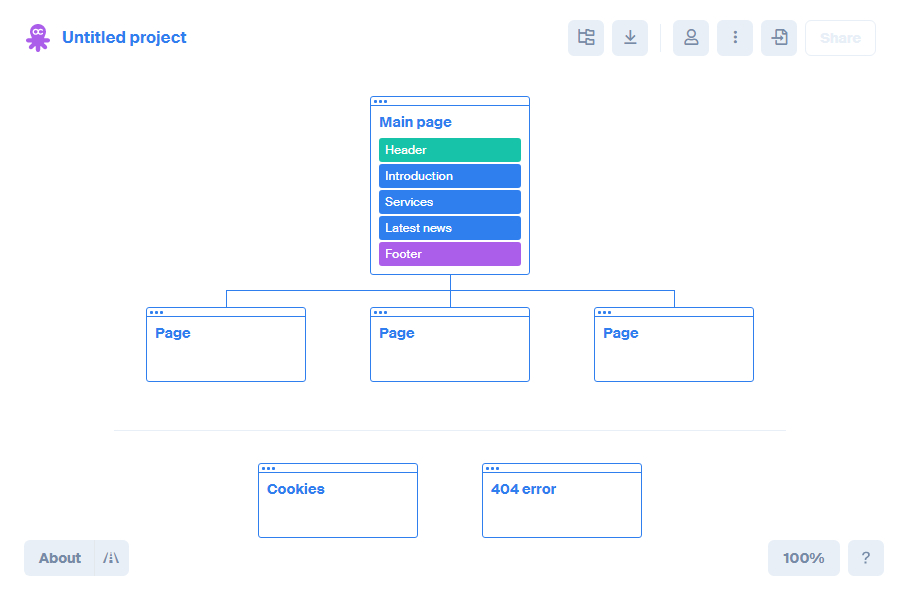Open the 404 error page dots menu
Image resolution: width=900 pixels, height=600 pixels.
(492, 468)
